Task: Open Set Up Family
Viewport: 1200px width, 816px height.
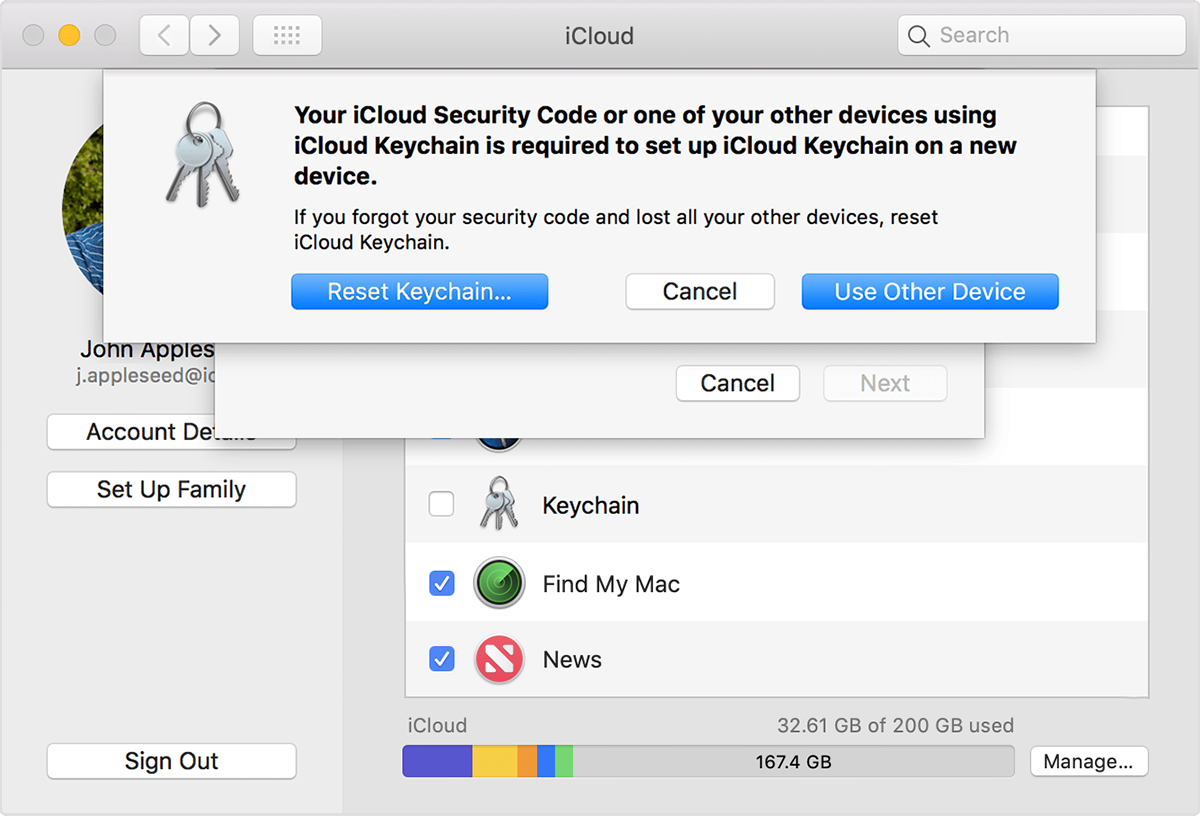Action: tap(171, 489)
